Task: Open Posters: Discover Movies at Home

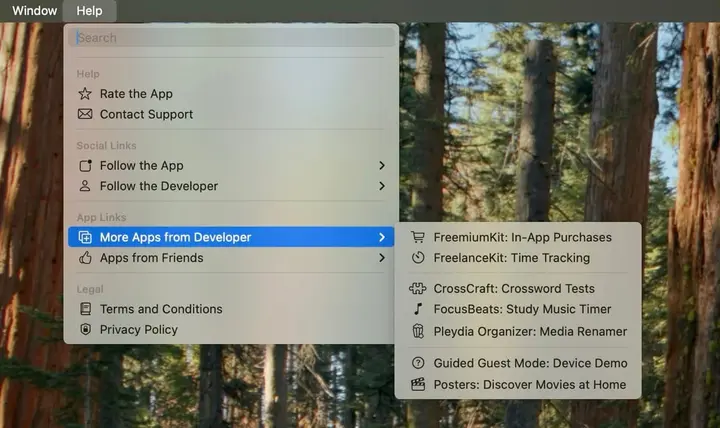Action: (518, 384)
